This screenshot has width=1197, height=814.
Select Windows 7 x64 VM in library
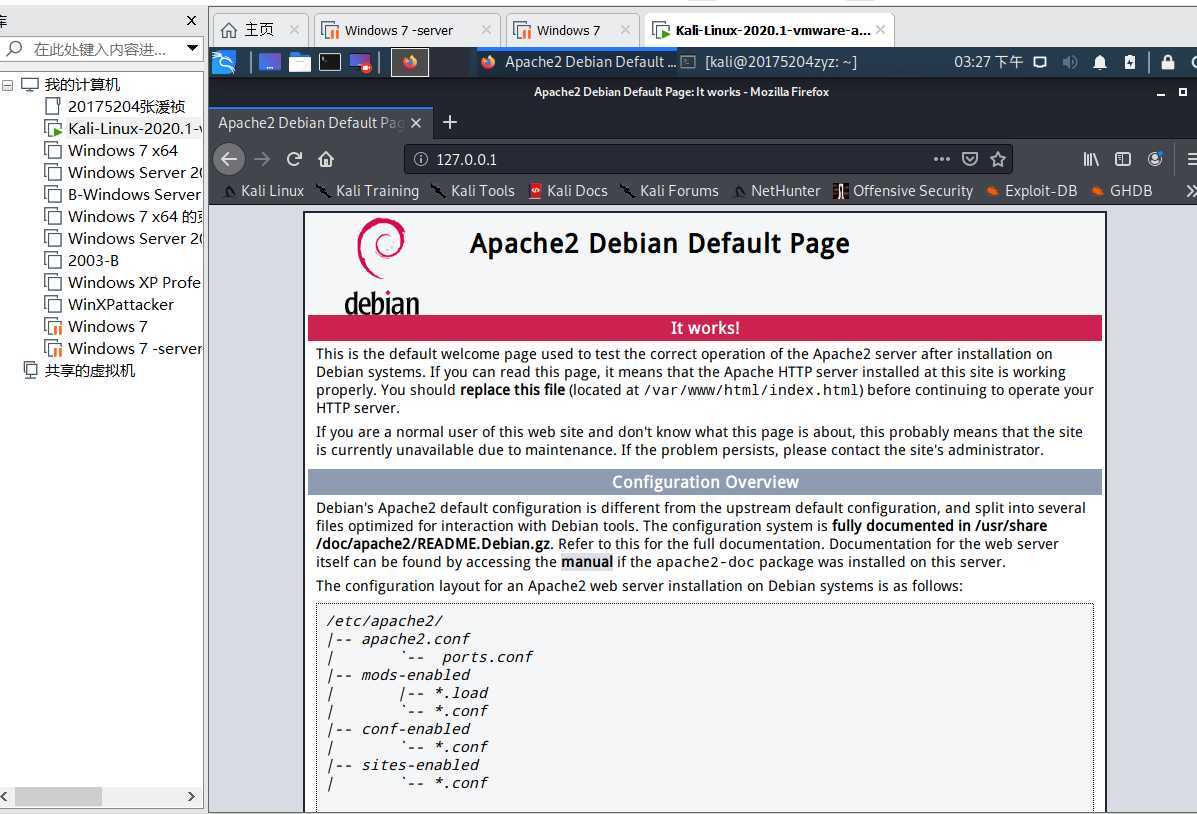(x=111, y=150)
